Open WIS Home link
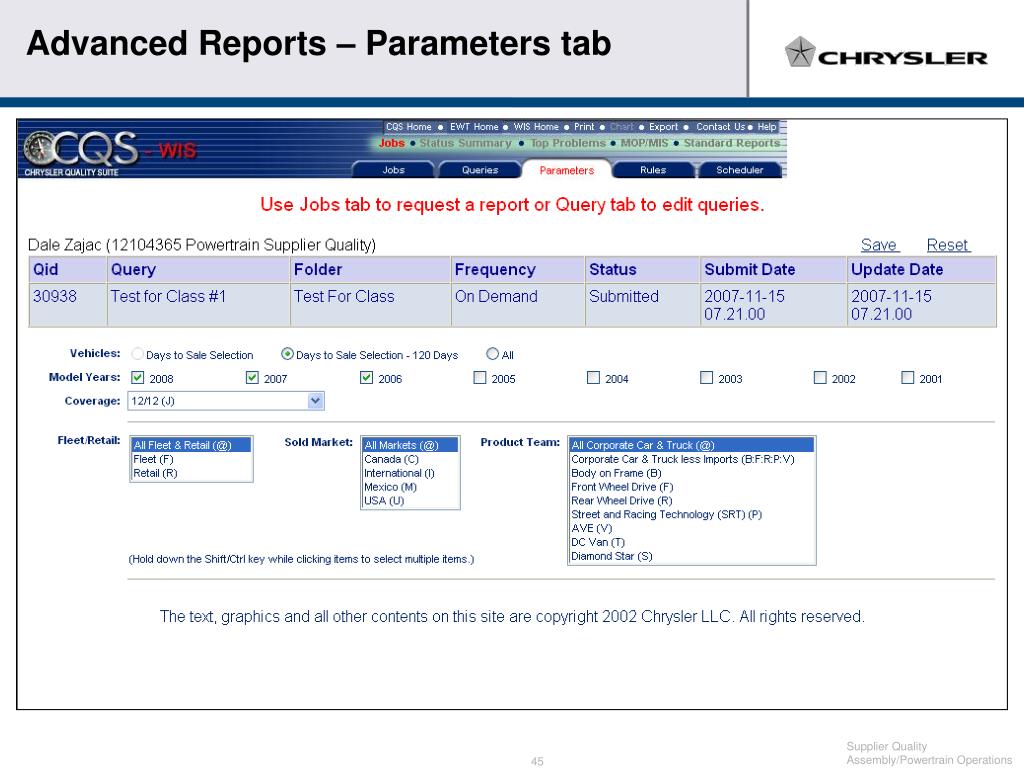 point(536,127)
